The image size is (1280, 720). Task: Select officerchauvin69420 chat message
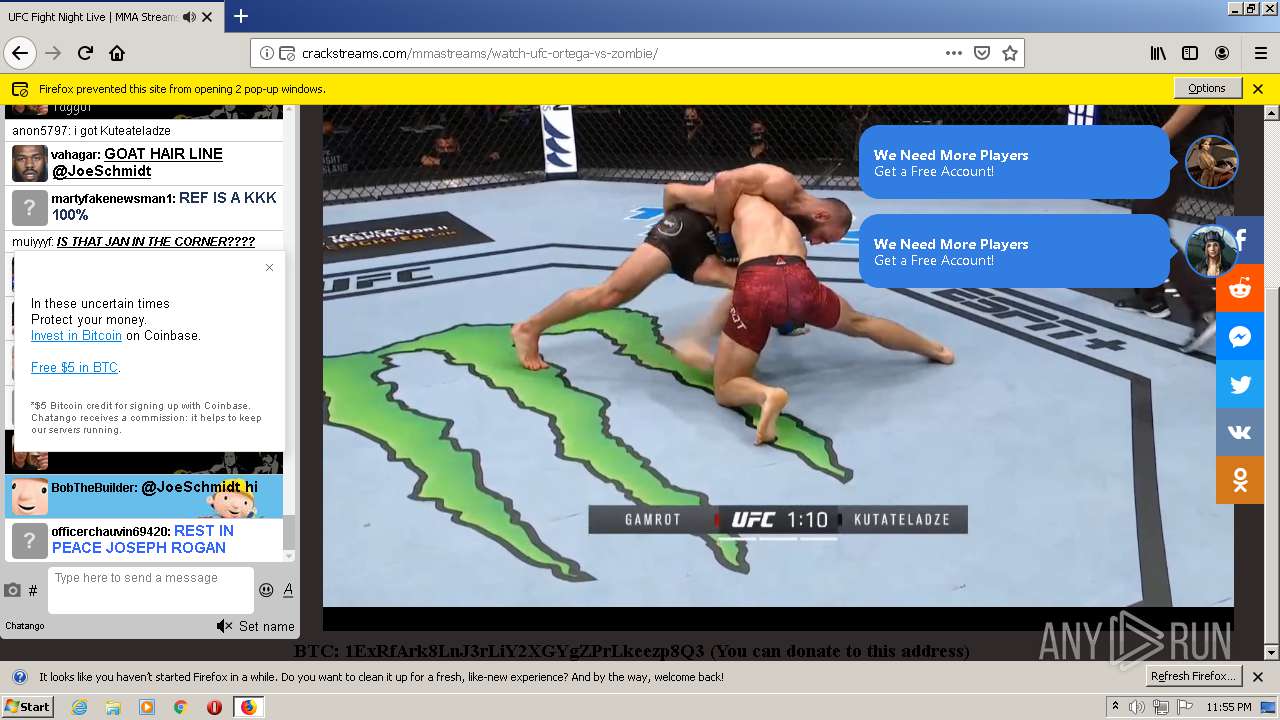pos(144,540)
